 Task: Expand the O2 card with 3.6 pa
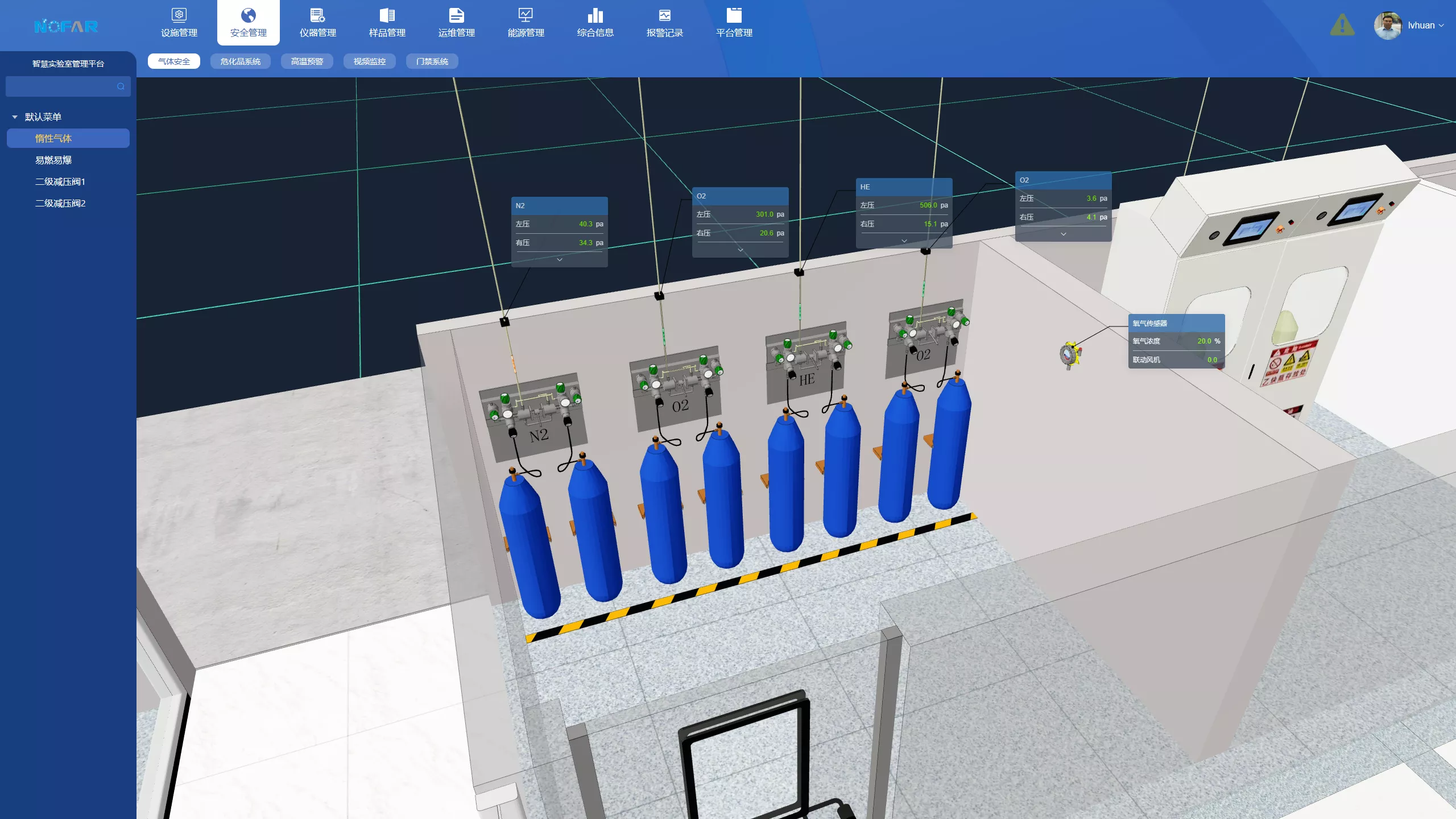tap(1064, 234)
